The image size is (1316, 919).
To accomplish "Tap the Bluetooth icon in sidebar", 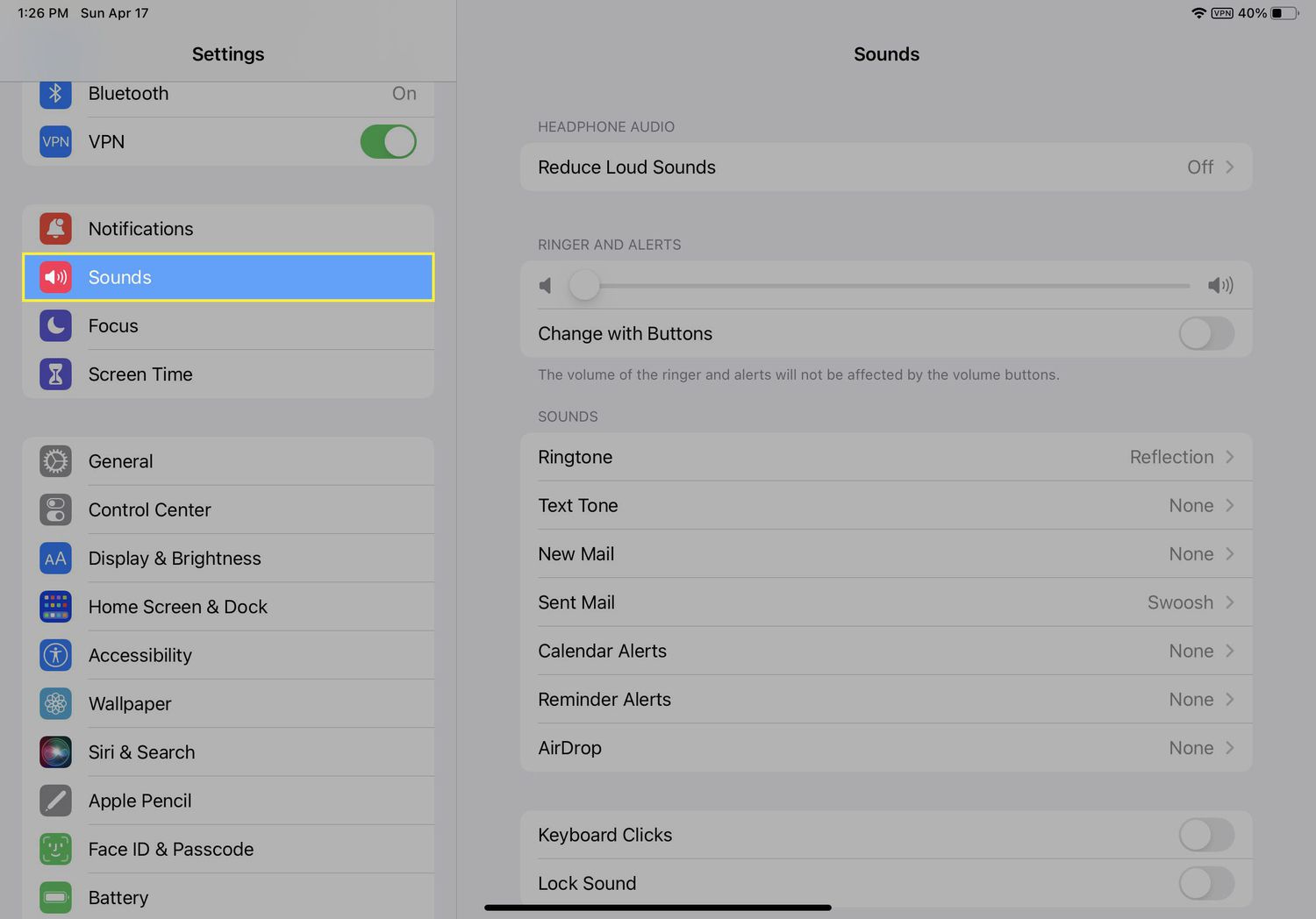I will point(55,94).
